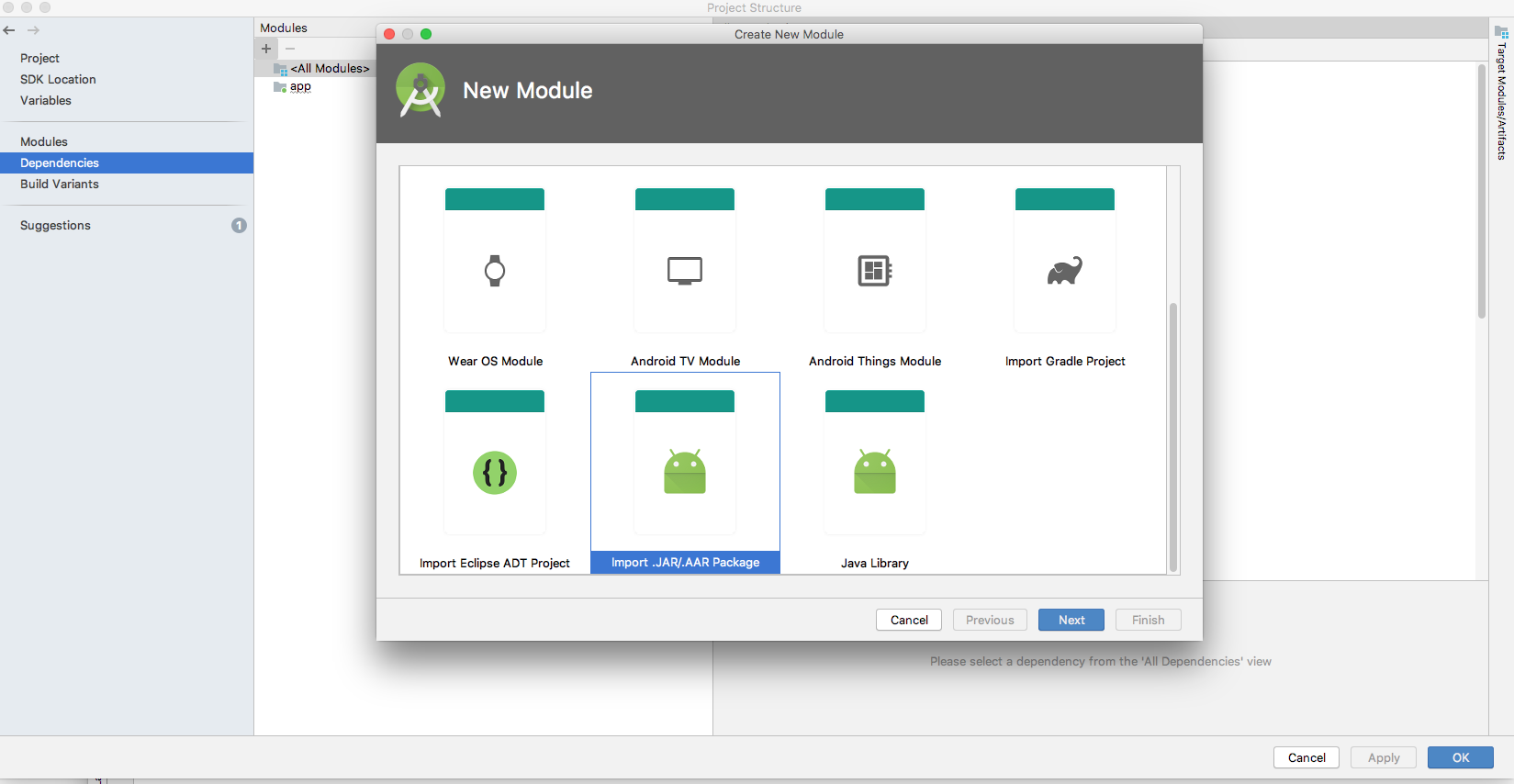Screen dimensions: 1514x784
Task: Click the Wear OS Module label
Action: coord(495,361)
